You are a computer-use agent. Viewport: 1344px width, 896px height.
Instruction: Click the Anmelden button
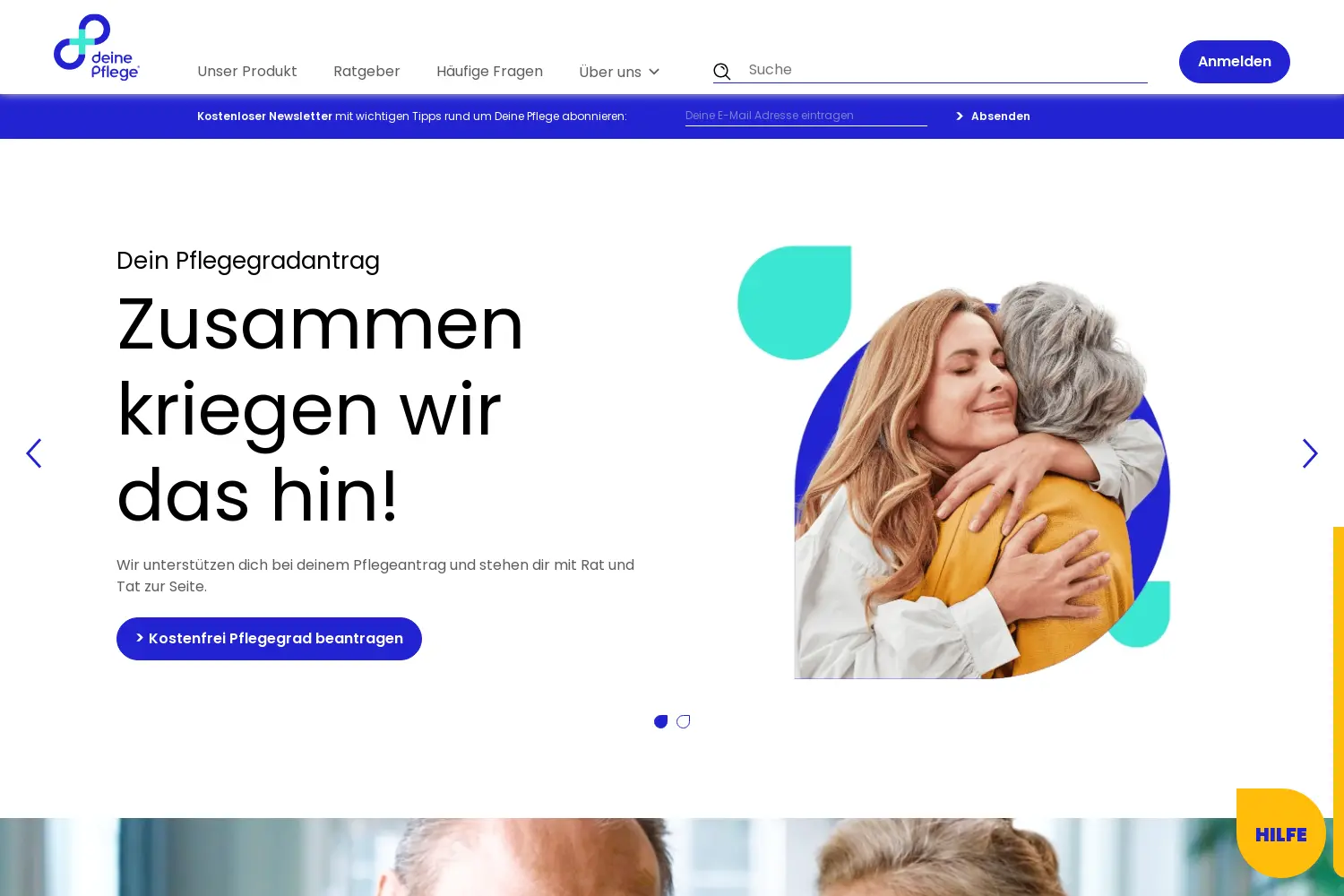click(1235, 62)
